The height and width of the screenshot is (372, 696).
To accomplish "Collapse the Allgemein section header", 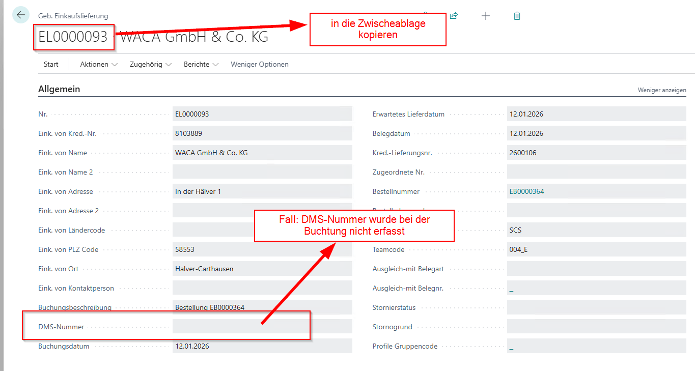I will [59, 89].
